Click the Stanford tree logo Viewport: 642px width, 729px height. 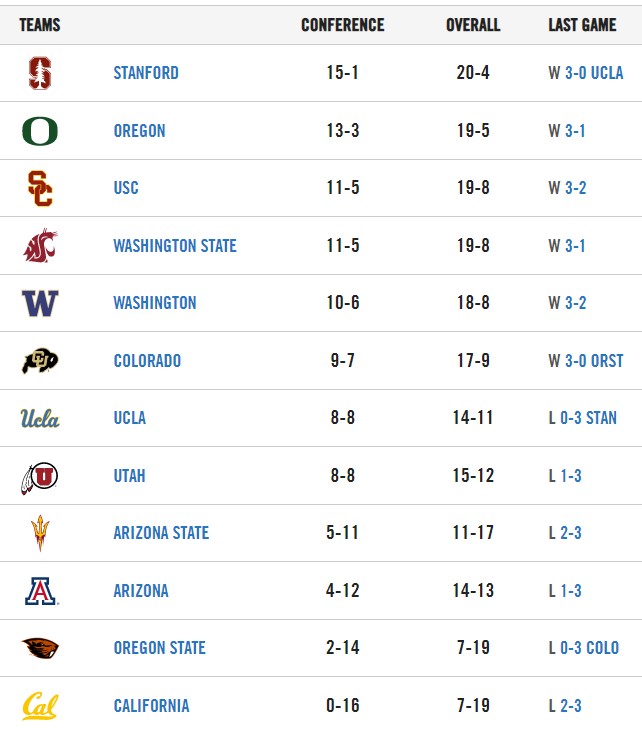pos(40,73)
